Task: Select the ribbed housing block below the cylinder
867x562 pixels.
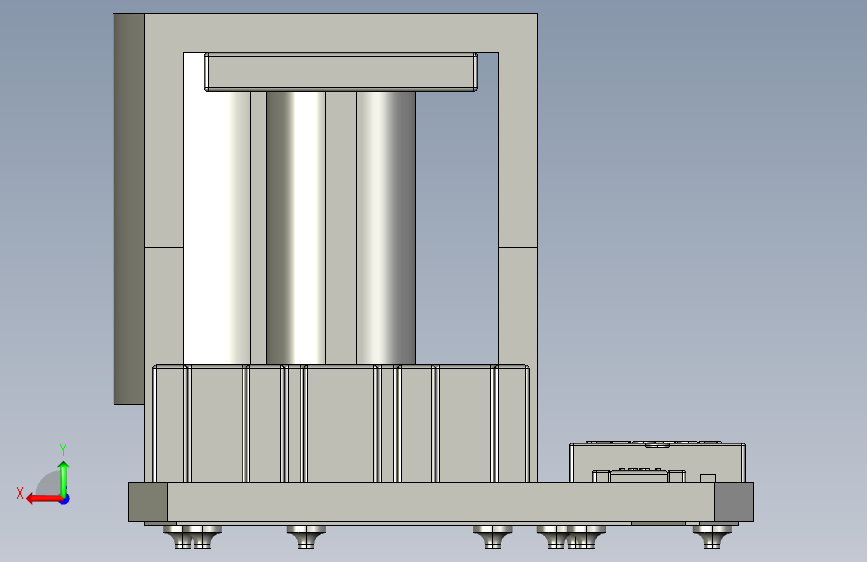Action: point(341,423)
